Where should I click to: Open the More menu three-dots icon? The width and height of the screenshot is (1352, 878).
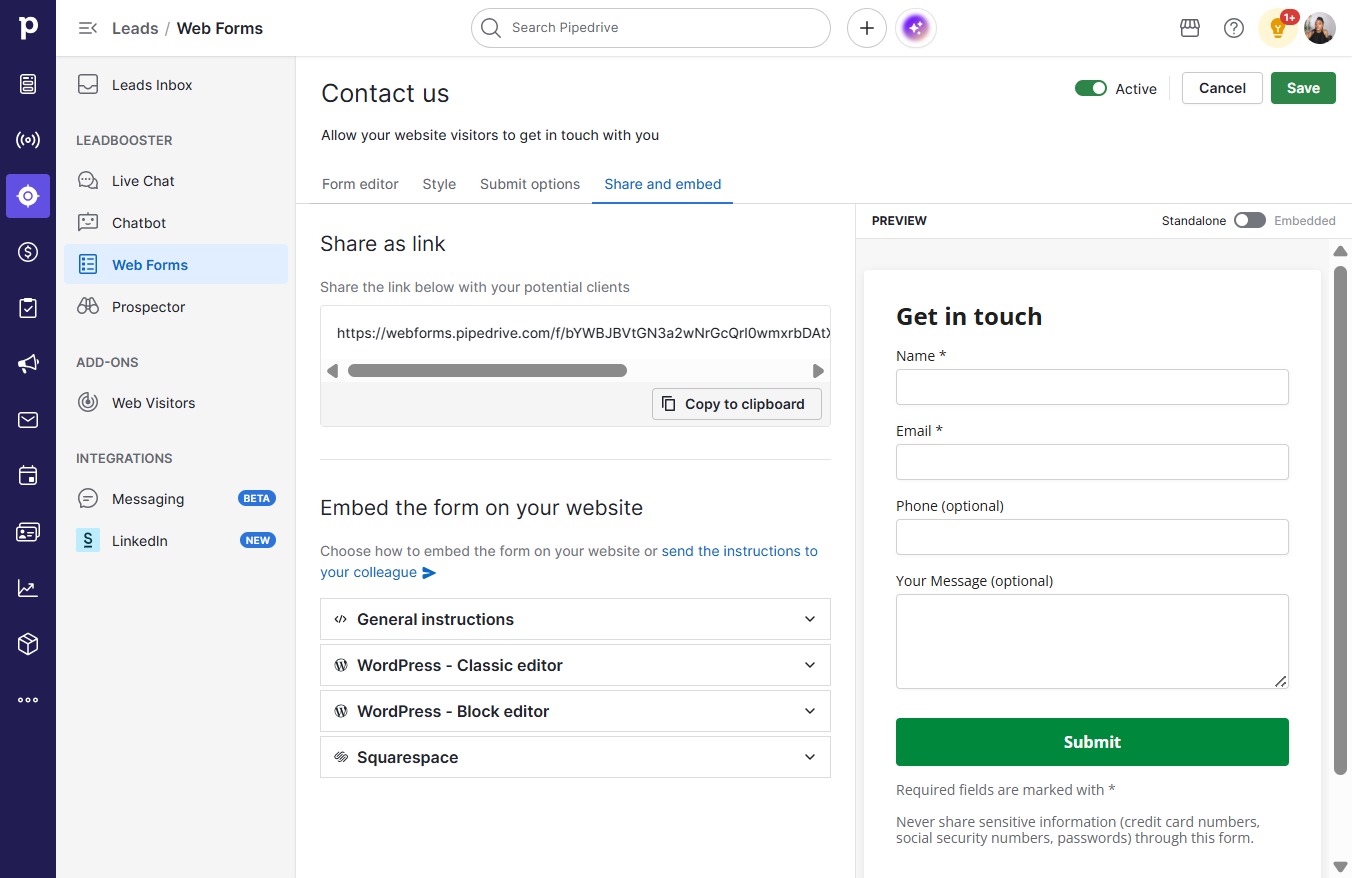(x=28, y=700)
